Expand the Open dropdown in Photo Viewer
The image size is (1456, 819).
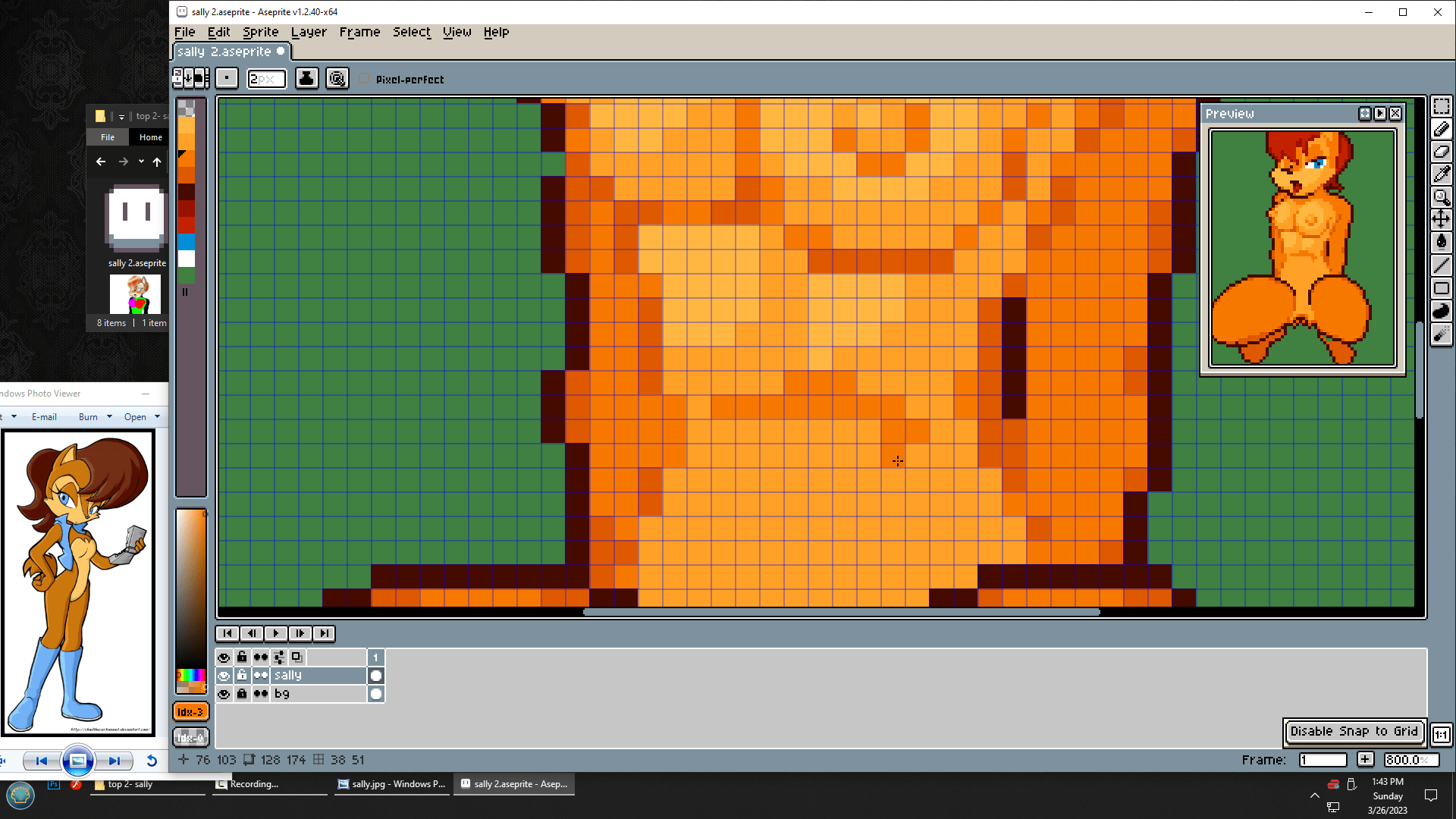coord(157,416)
